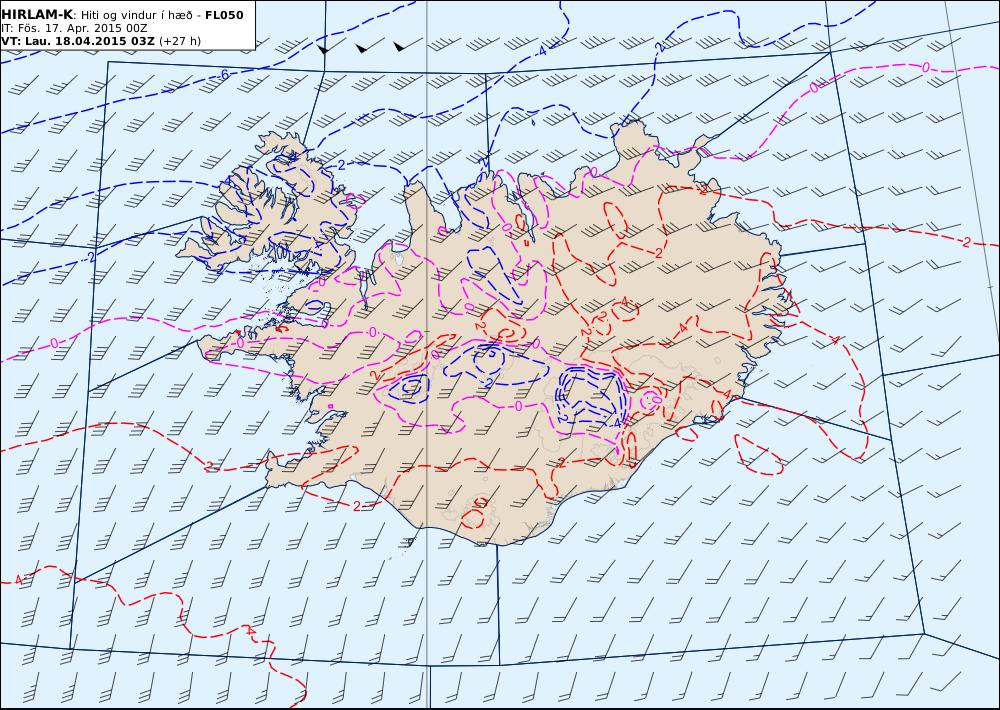Click the valid time 'Lau. 18.04.2015 03Z'
This screenshot has width=1000, height=710.
[90, 41]
